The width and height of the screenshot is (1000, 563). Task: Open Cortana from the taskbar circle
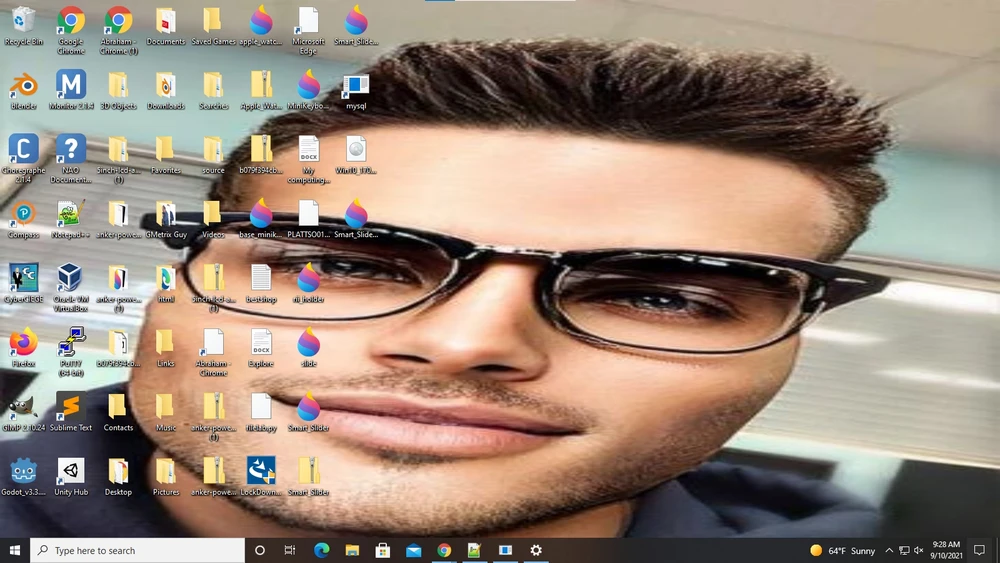click(x=260, y=550)
